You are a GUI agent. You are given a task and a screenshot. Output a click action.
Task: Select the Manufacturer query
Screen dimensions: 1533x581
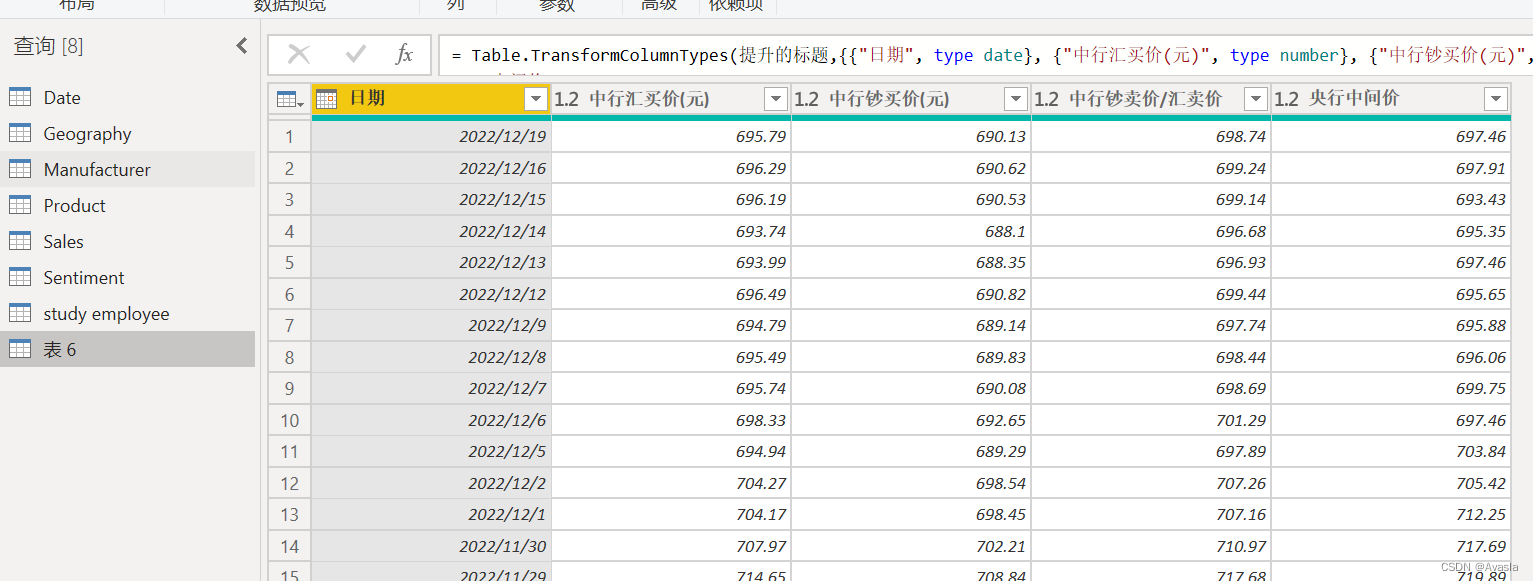point(128,169)
